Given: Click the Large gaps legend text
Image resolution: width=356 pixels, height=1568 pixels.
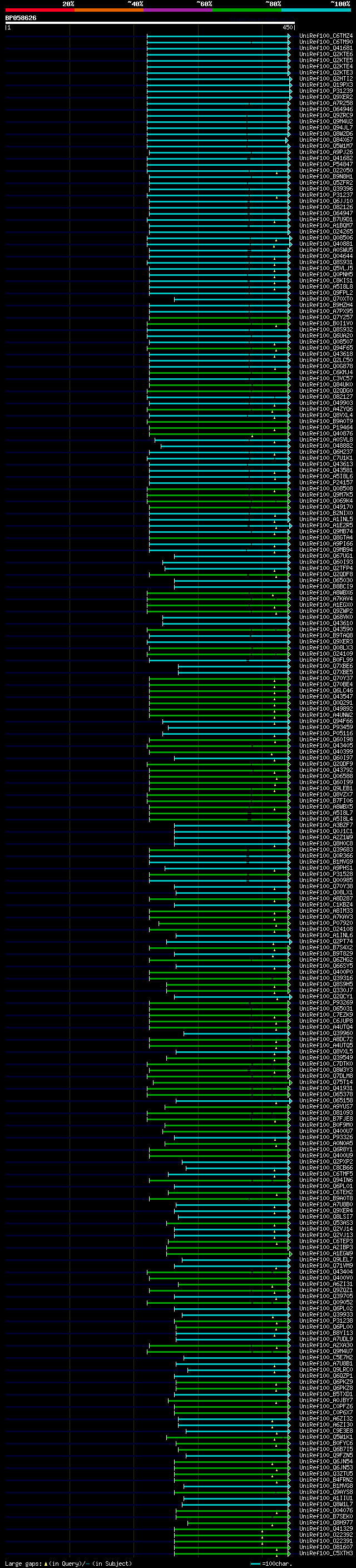Looking at the screenshot, I should point(68,1564).
